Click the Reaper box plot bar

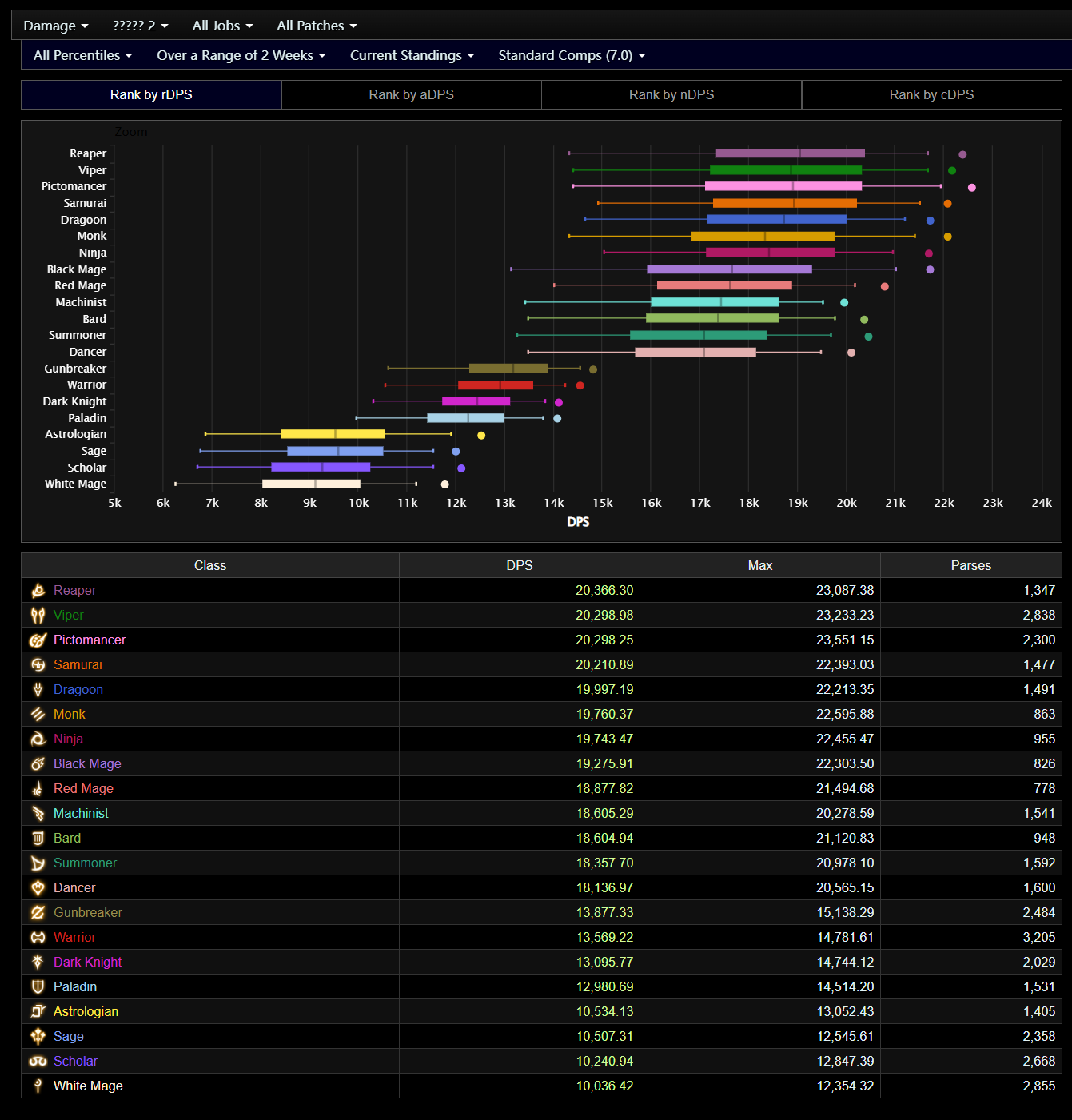click(x=790, y=153)
